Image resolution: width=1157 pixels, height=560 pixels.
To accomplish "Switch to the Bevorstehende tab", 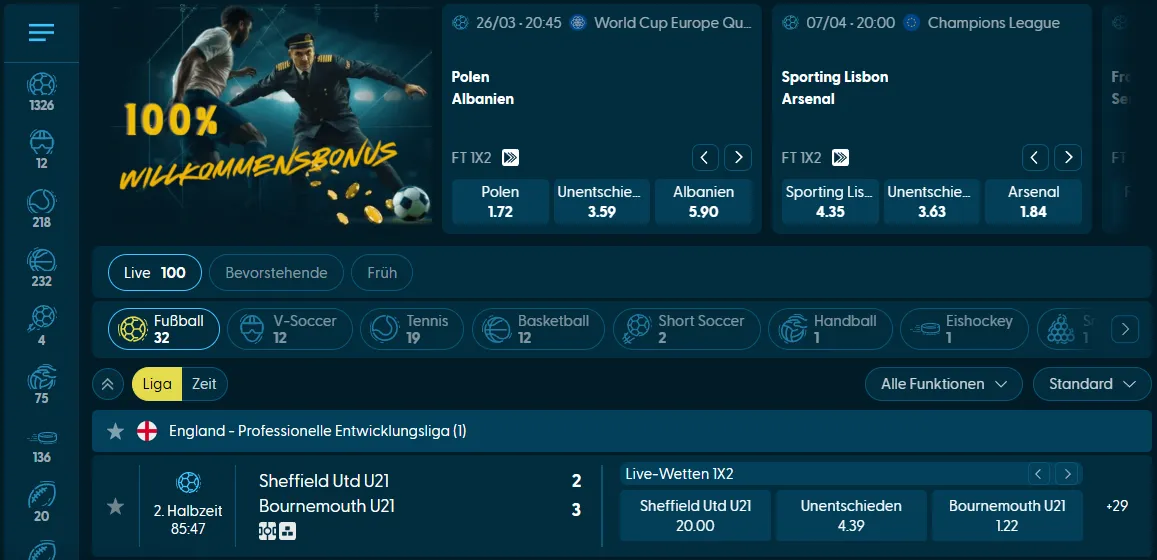I will (x=276, y=272).
